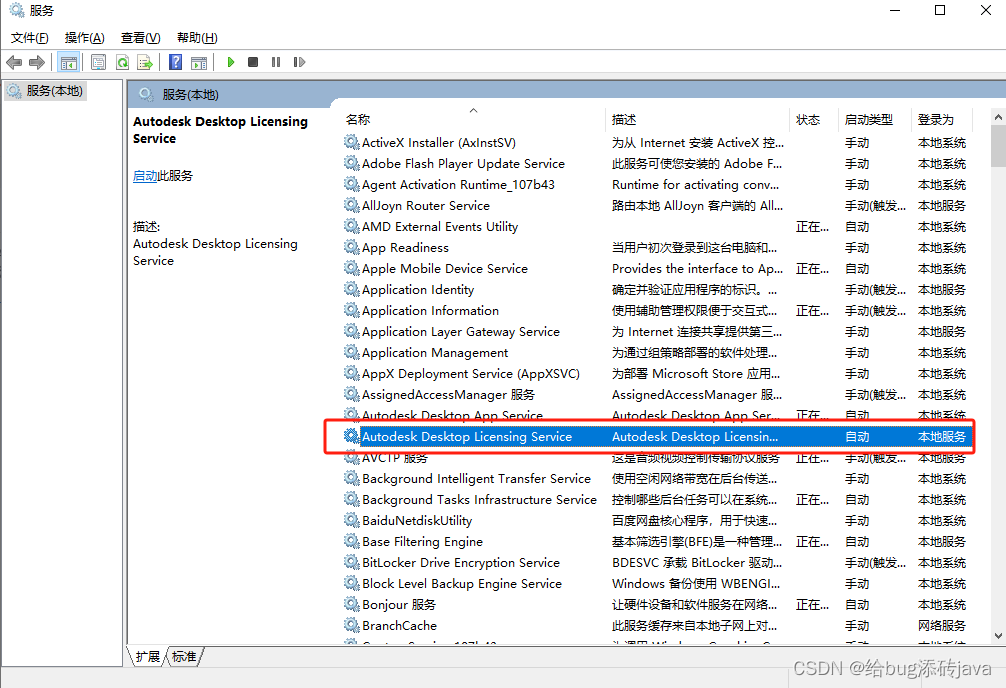The width and height of the screenshot is (1006, 688).
Task: Open the 帮助(H) menu
Action: click(197, 38)
